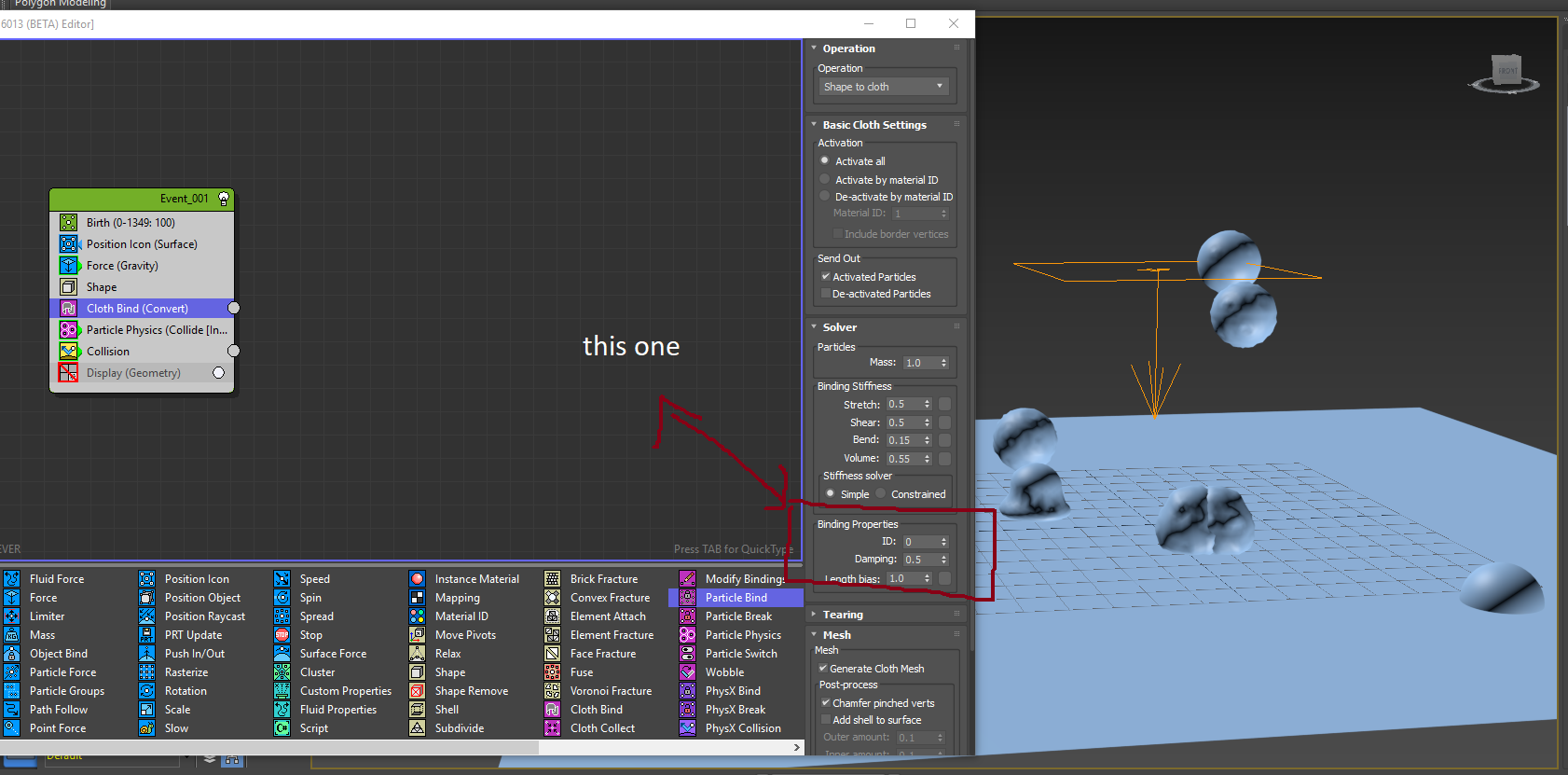
Task: Expand the Tearing rollout
Action: (x=843, y=615)
